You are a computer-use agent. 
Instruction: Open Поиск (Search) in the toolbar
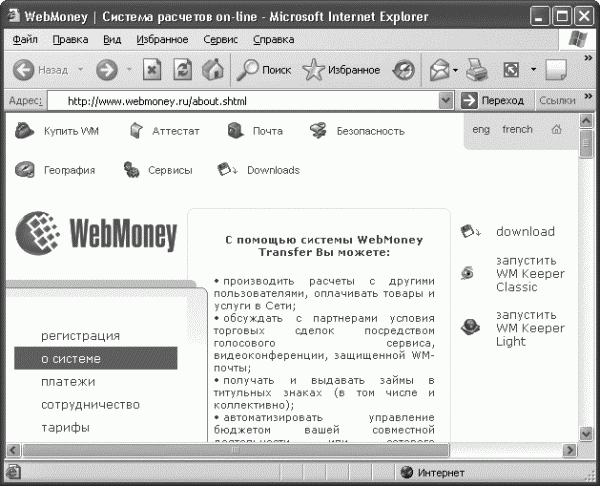click(x=263, y=70)
